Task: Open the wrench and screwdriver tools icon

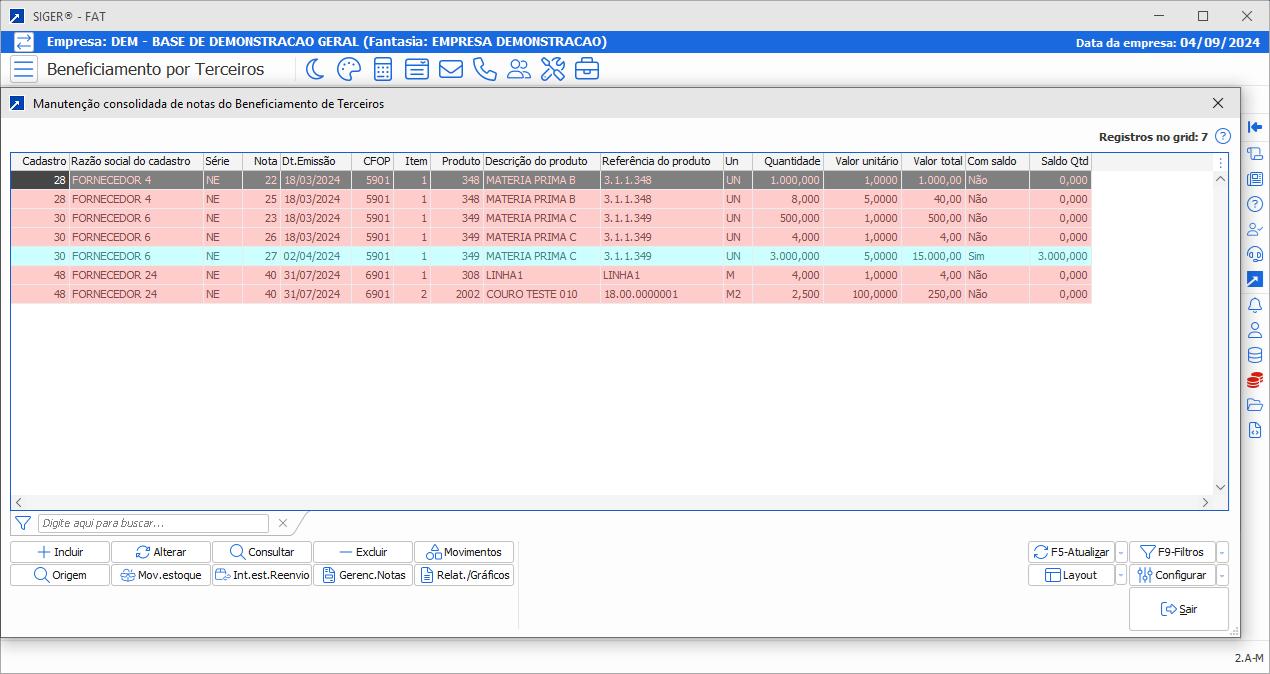Action: (552, 69)
